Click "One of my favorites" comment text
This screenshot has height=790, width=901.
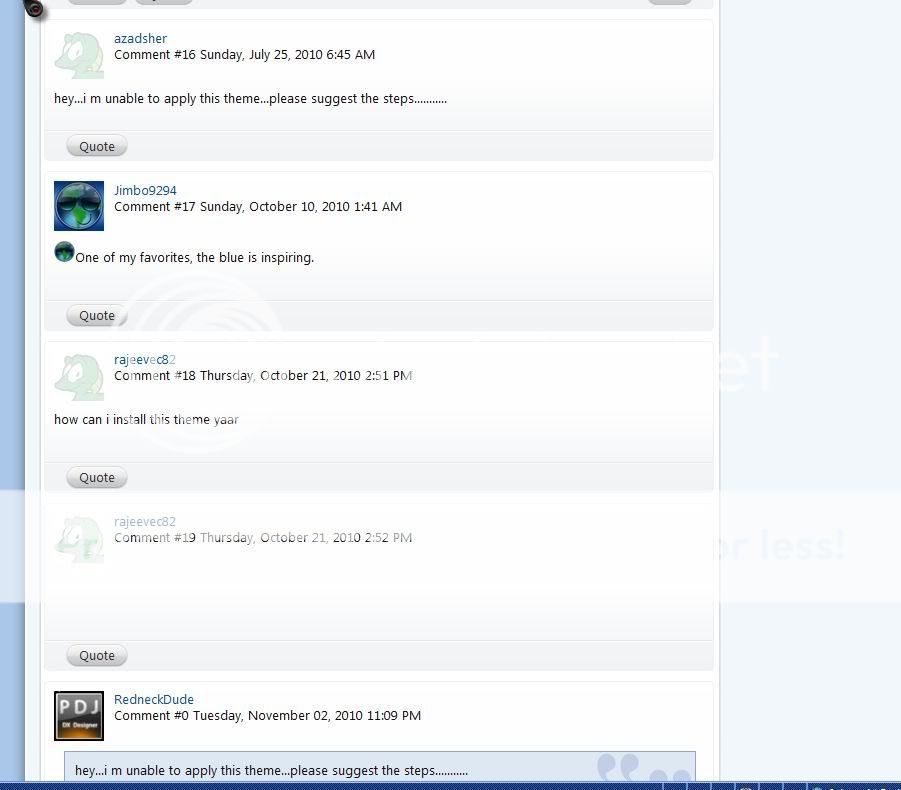tap(194, 258)
